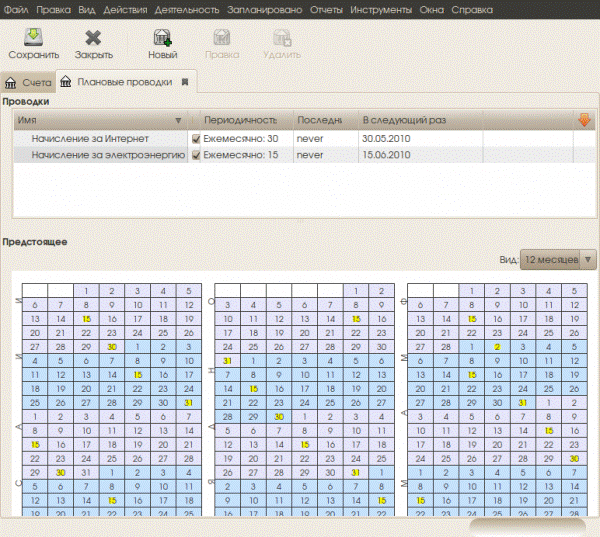
Task: Sort by the Имя column arrow
Action: (178, 121)
